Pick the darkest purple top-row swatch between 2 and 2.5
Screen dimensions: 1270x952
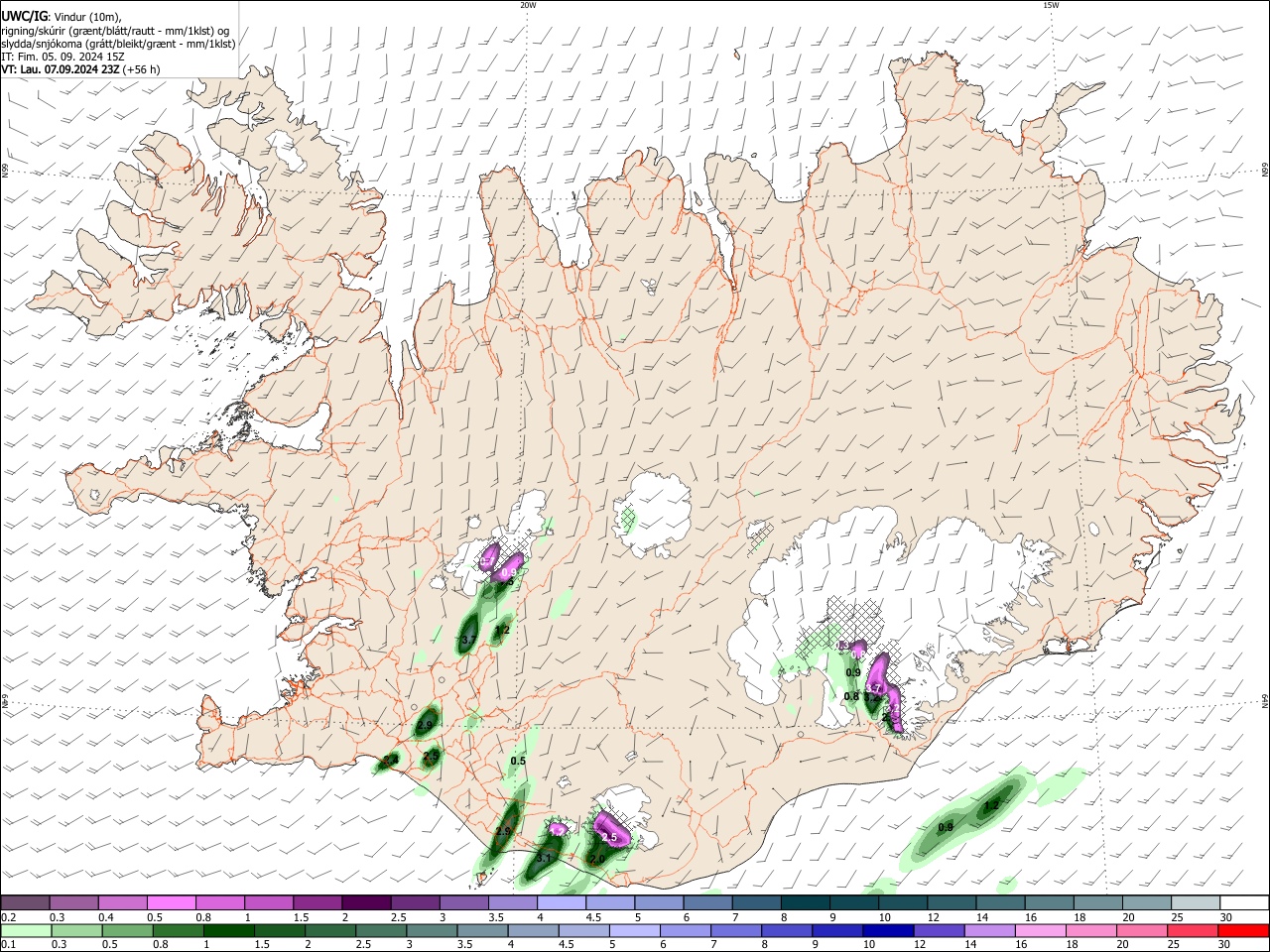point(366,902)
